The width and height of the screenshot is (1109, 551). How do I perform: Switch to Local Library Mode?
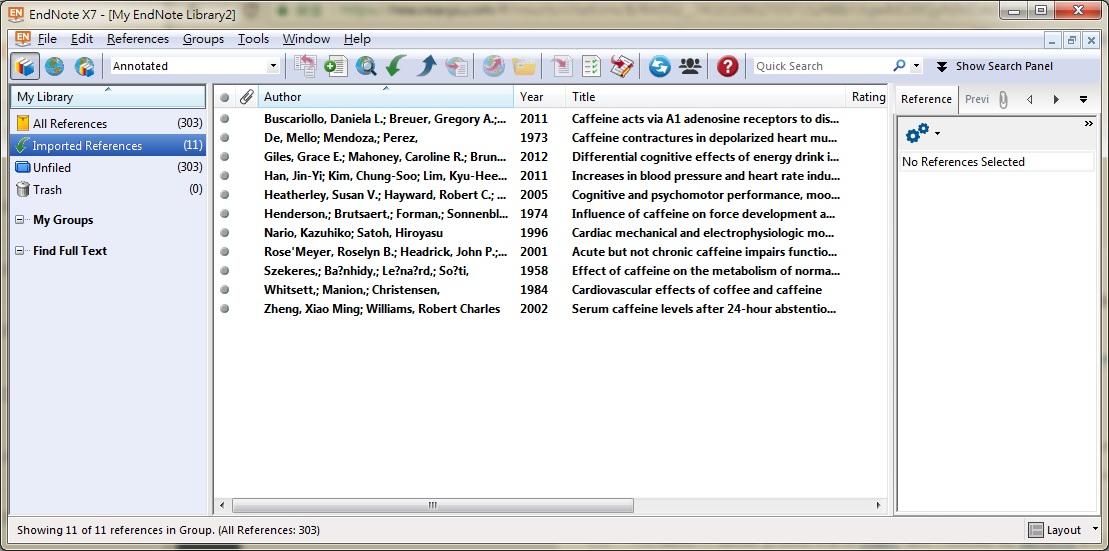coord(25,66)
